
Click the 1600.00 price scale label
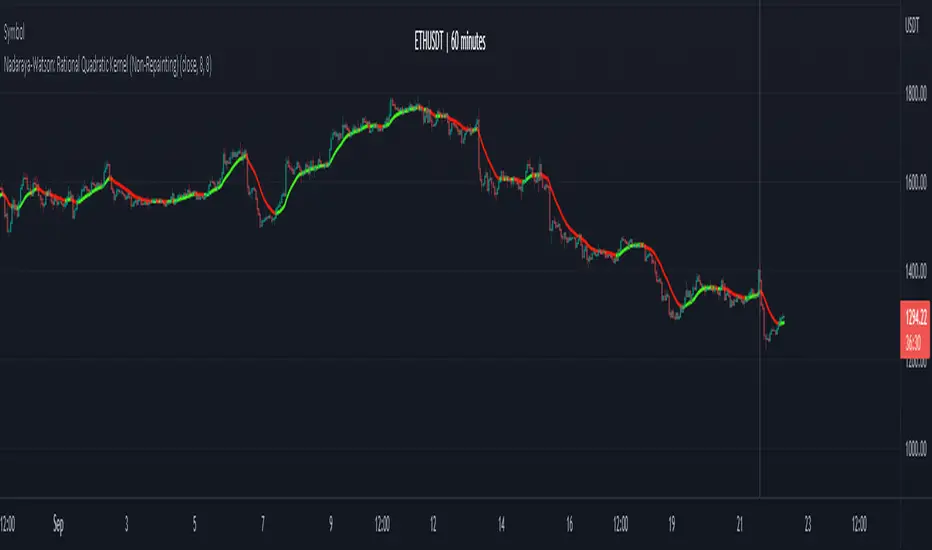pos(916,182)
